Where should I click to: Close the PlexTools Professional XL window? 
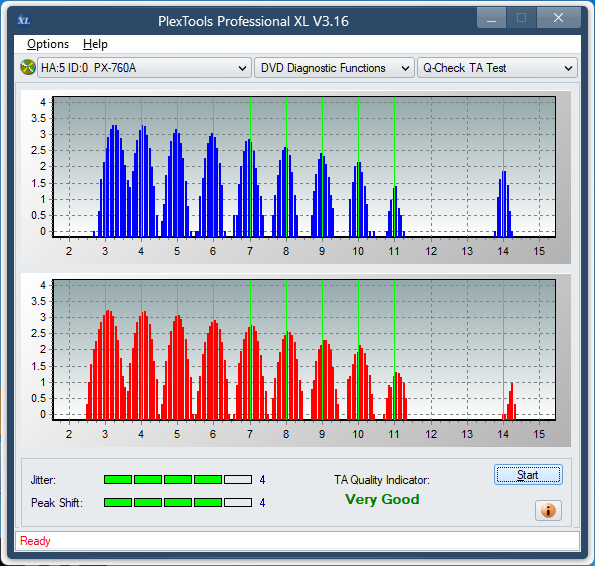pos(558,18)
